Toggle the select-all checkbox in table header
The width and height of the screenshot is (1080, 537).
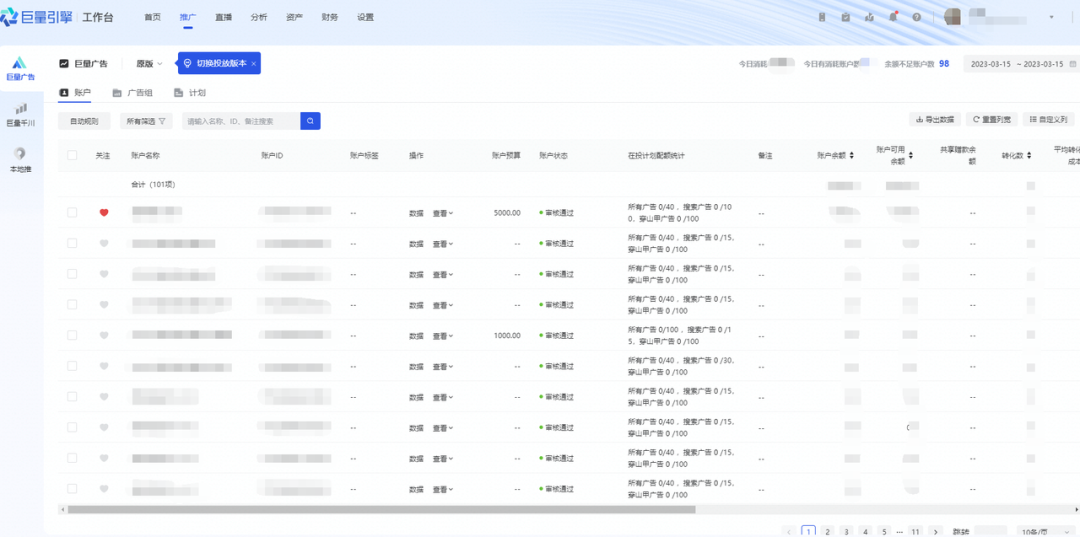coord(72,156)
